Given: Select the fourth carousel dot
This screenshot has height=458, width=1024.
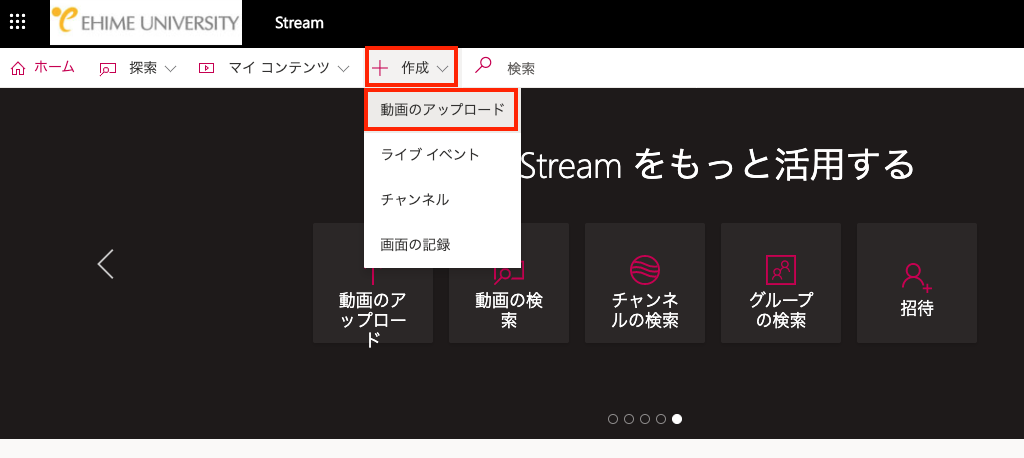Looking at the screenshot, I should coord(661,419).
